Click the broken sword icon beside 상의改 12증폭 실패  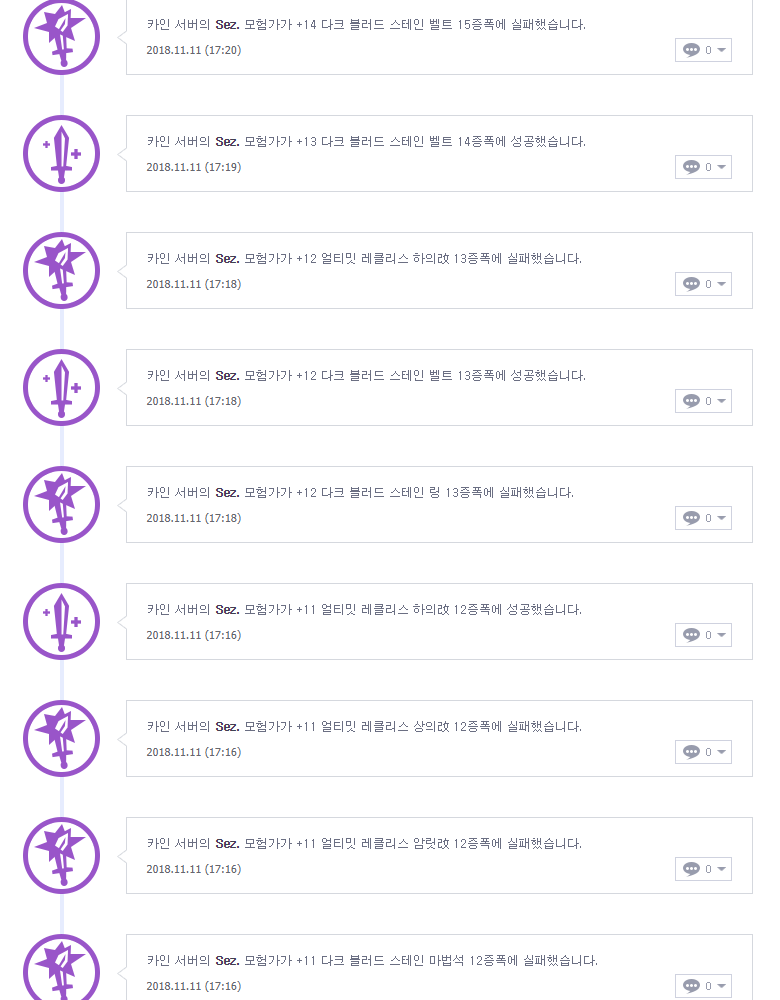61,739
